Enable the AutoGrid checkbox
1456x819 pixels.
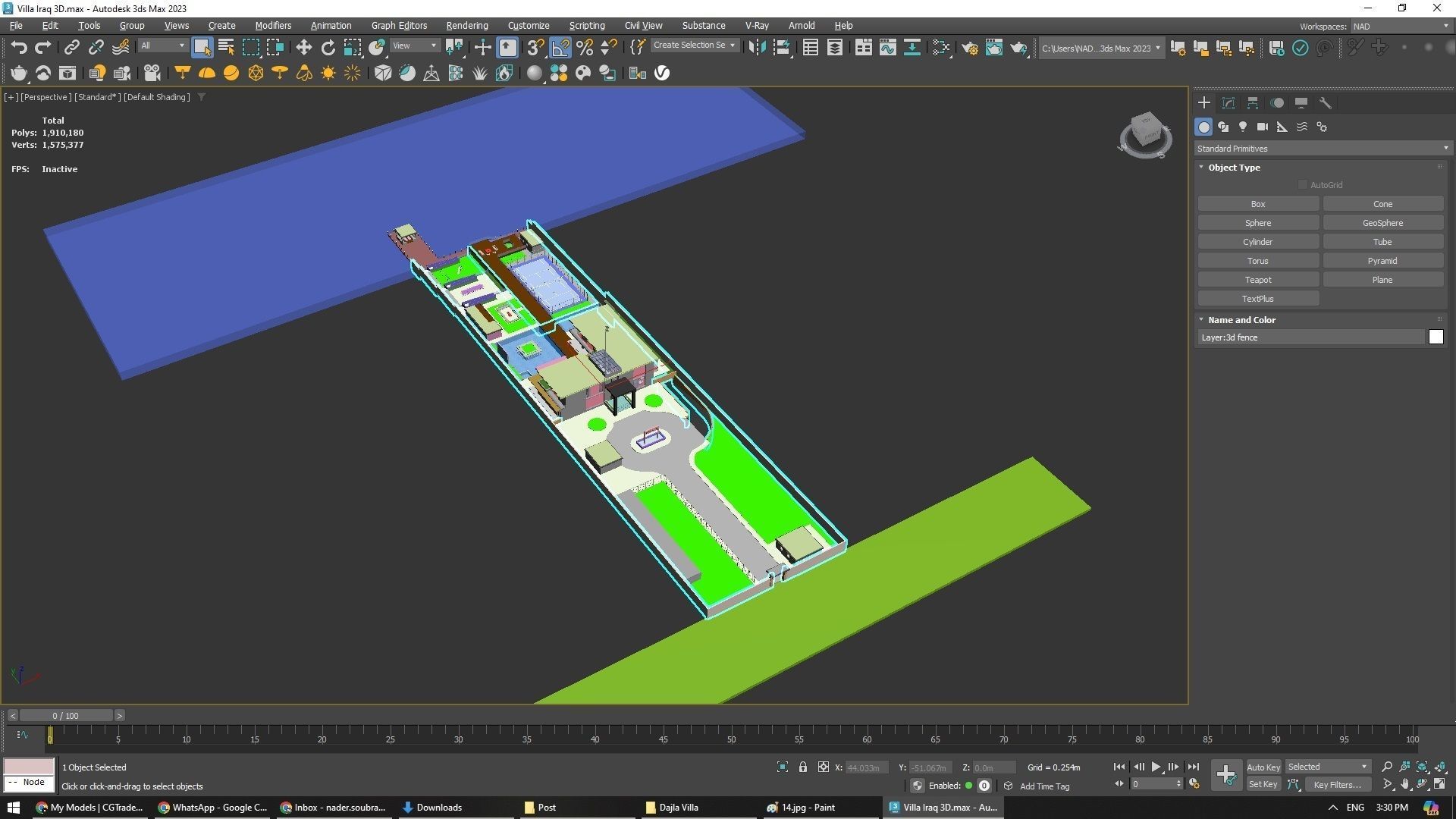coord(1302,185)
